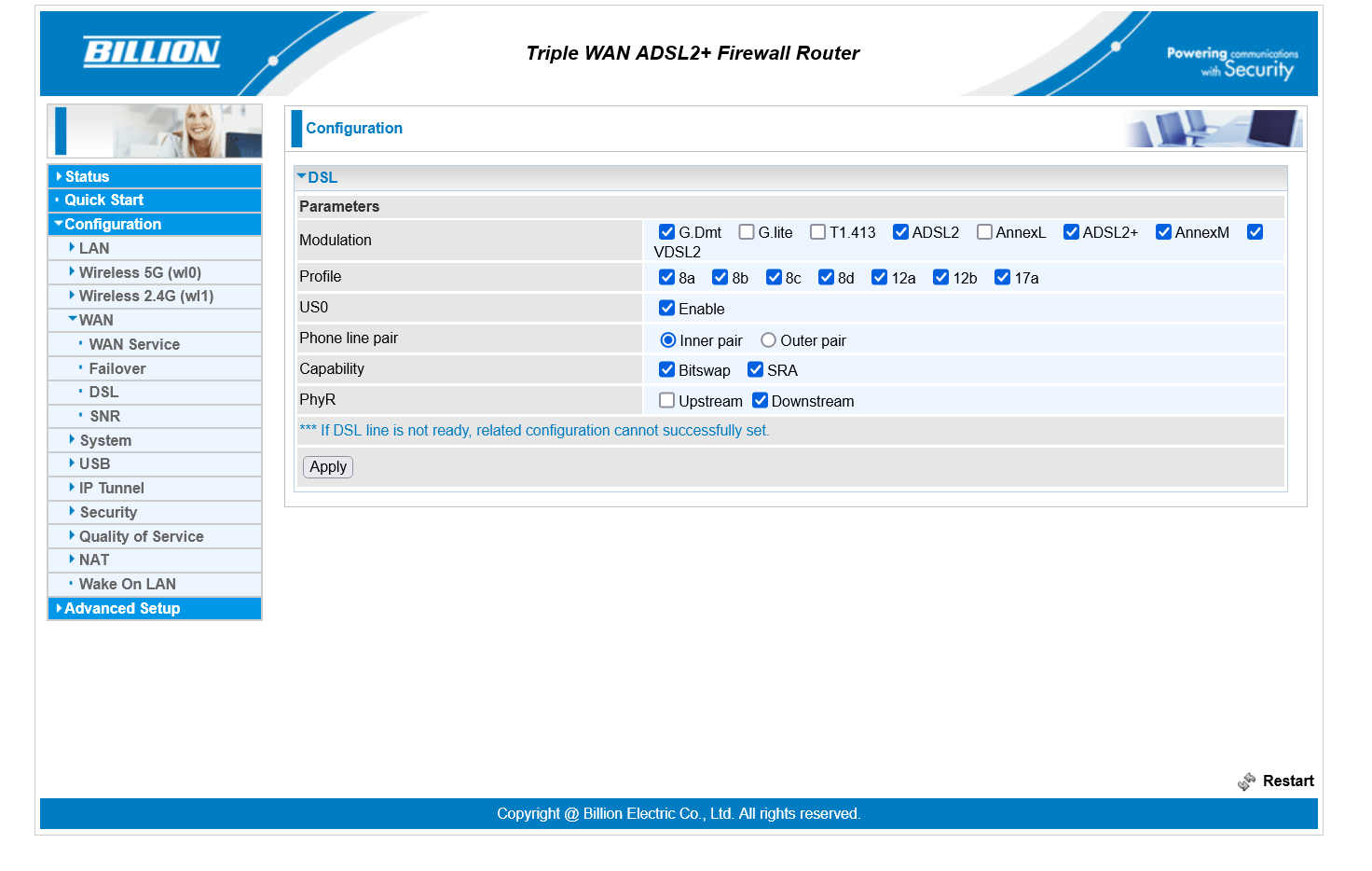Expand Quality of Service menu
This screenshot has height=871, width=1372.
(141, 536)
